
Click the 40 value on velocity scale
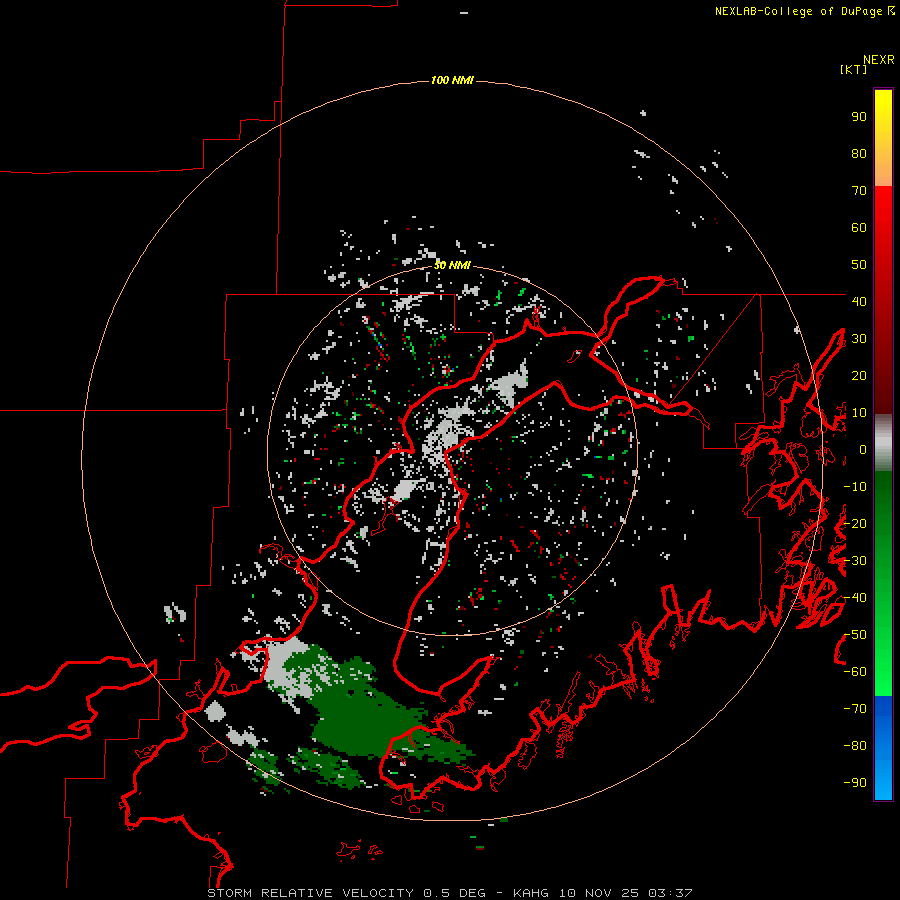click(x=859, y=302)
